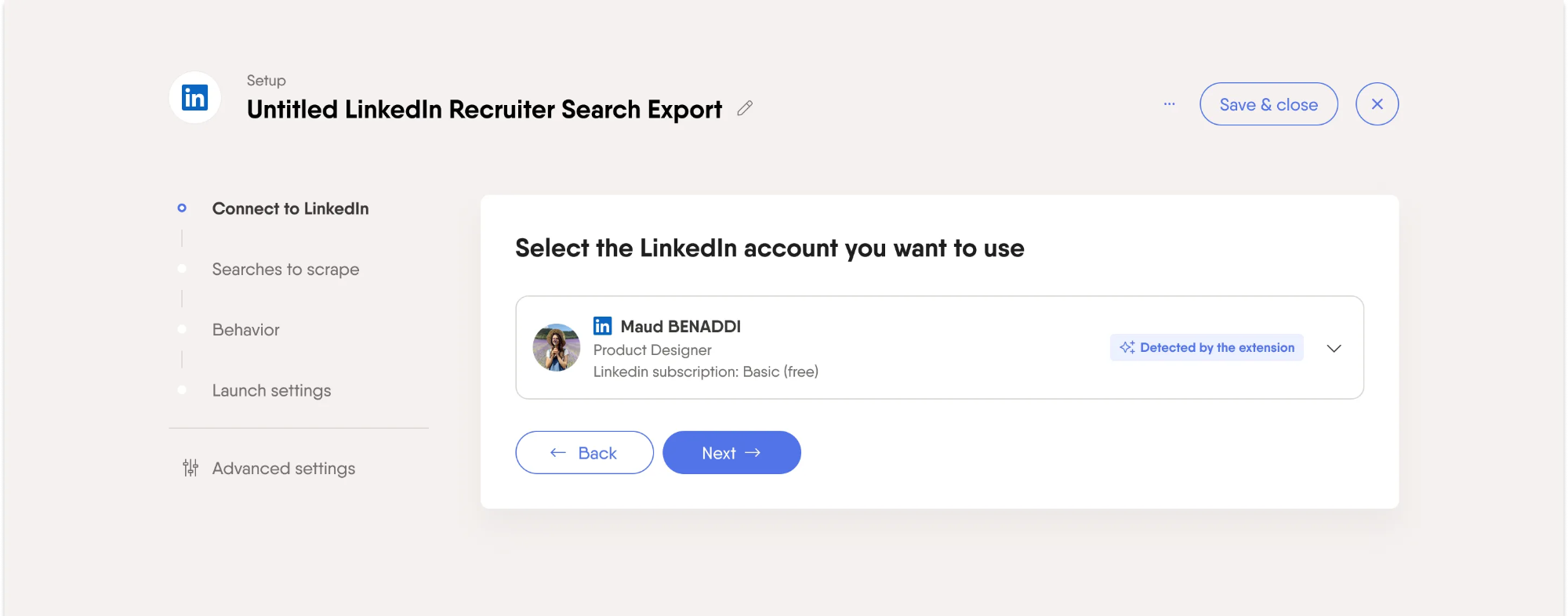This screenshot has width=1568, height=616.
Task: Go to the Searches to scrape step
Action: pos(285,270)
